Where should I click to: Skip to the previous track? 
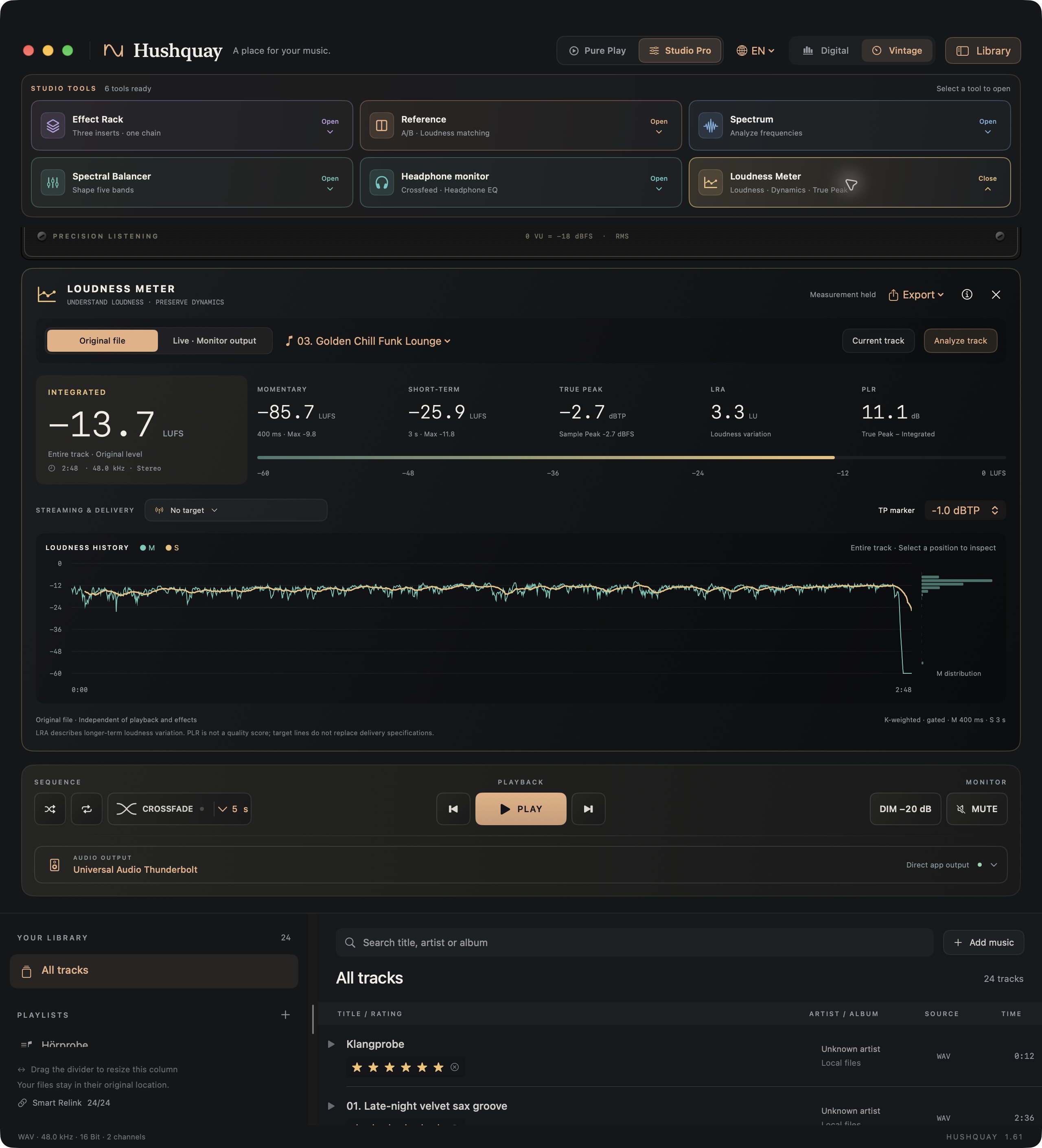click(453, 808)
